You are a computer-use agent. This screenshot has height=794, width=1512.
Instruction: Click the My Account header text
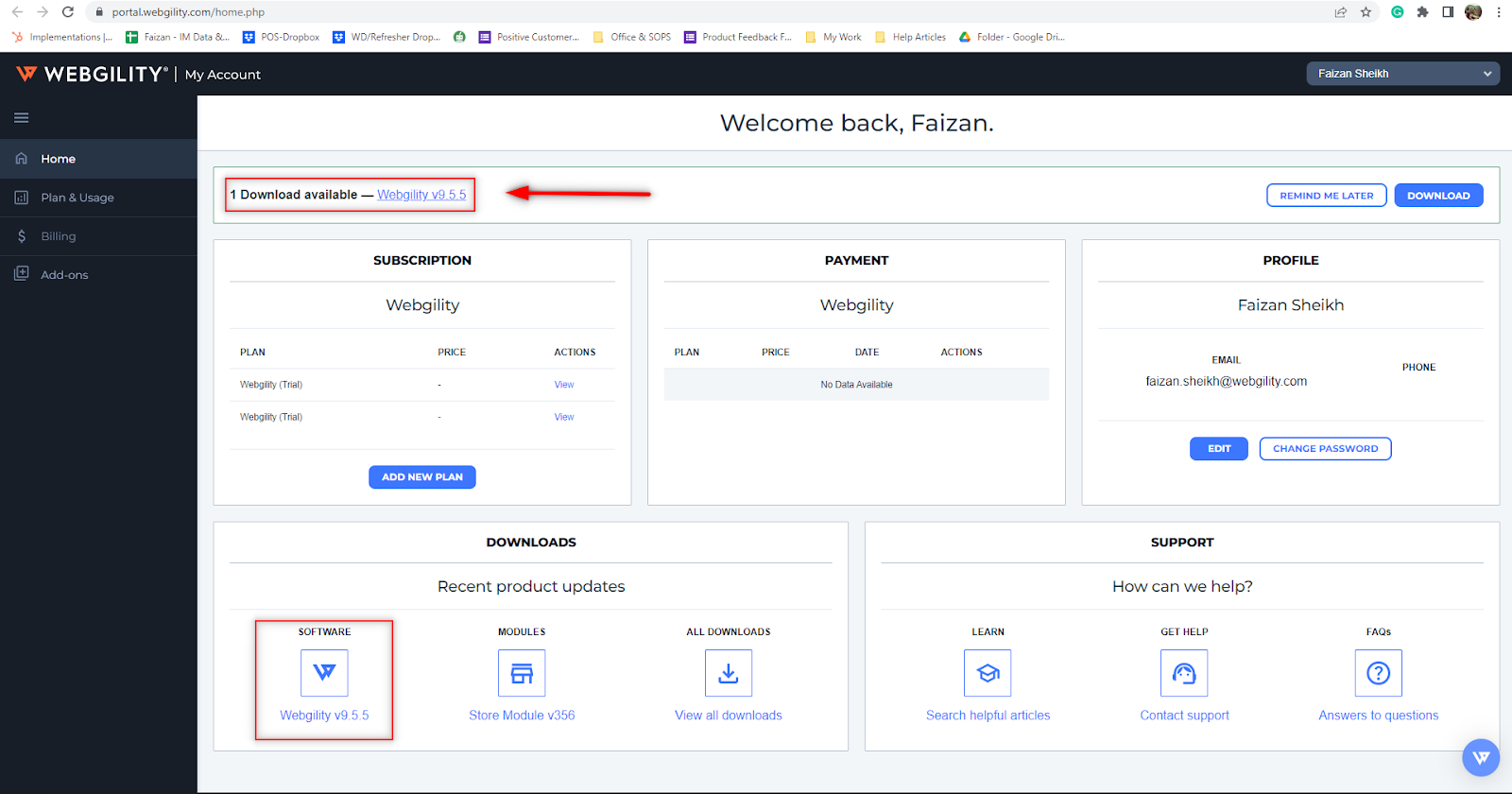[223, 75]
